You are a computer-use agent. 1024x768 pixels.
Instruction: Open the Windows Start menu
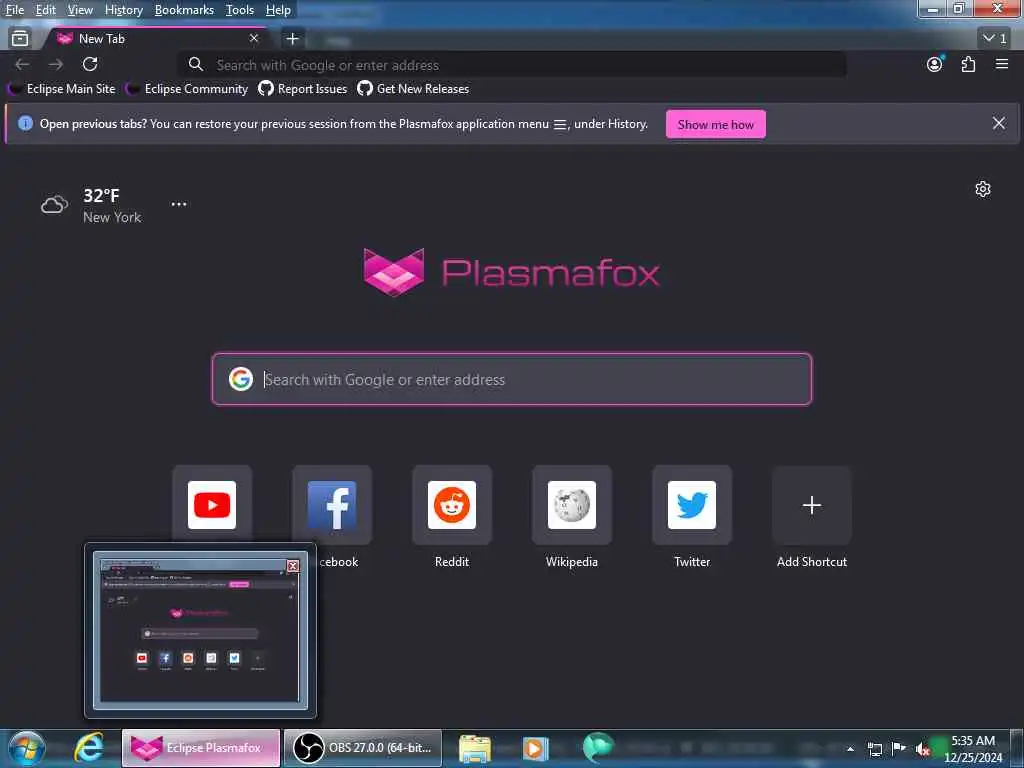(x=27, y=748)
